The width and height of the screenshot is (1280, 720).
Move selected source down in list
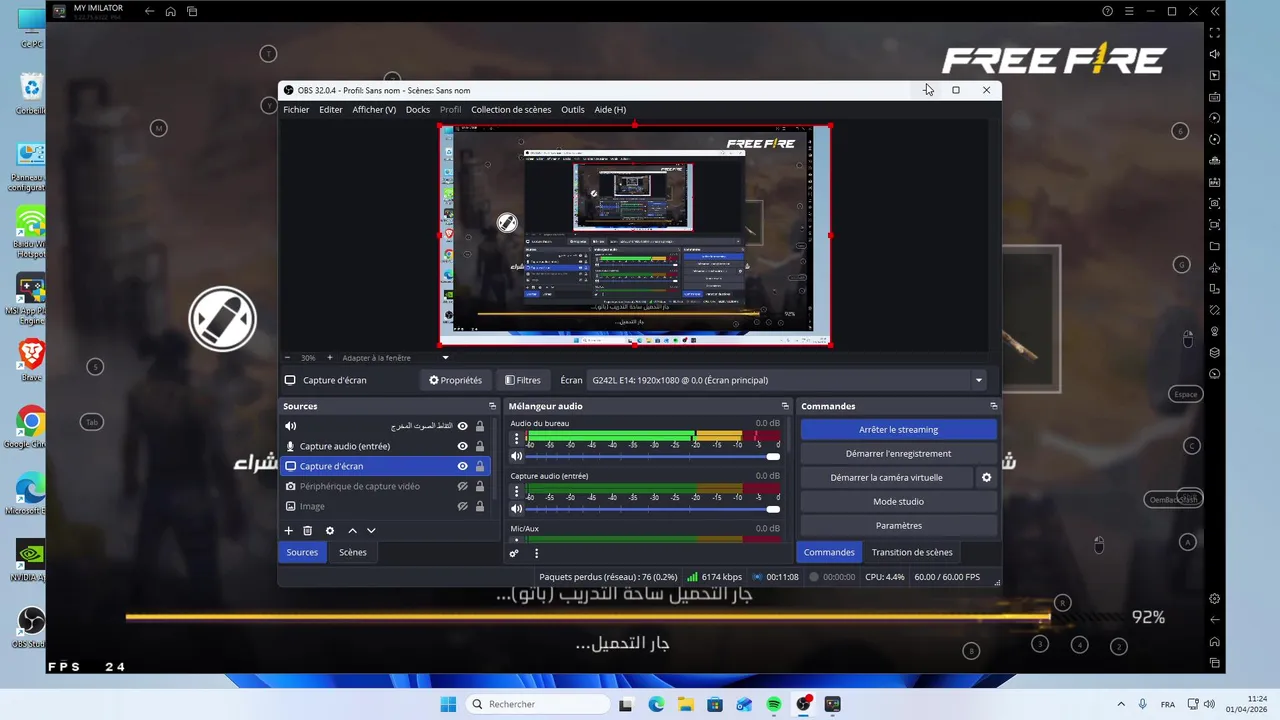371,531
